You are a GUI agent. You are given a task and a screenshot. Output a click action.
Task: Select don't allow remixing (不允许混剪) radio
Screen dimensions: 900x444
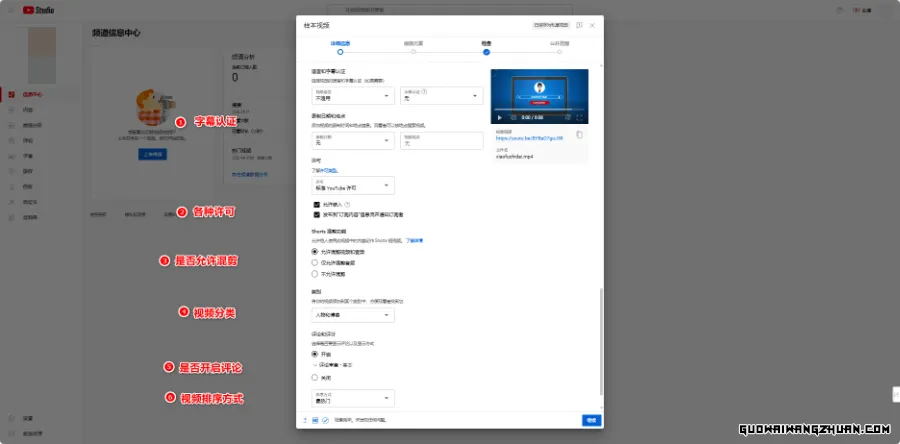[314, 274]
